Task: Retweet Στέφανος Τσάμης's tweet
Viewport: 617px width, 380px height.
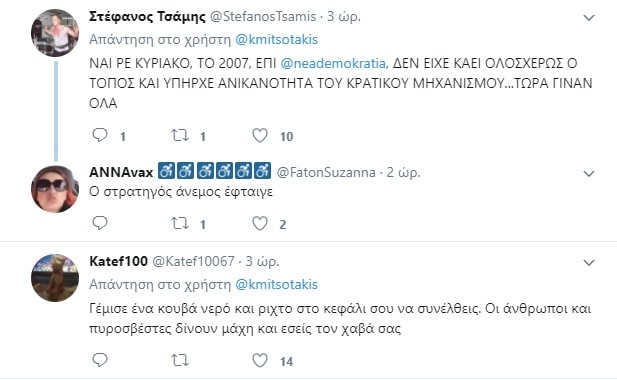Action: pos(180,135)
